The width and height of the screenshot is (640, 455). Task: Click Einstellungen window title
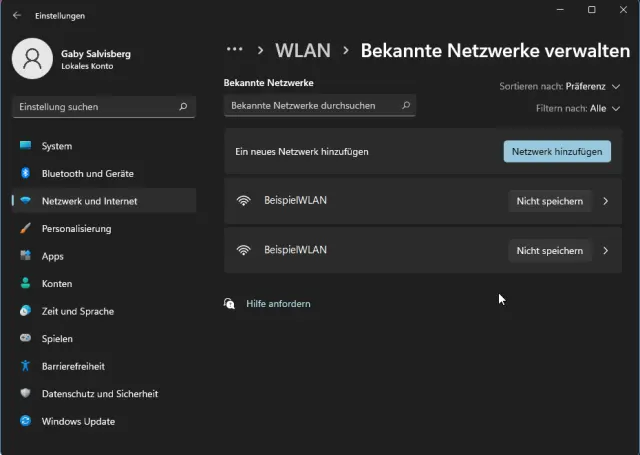click(x=60, y=16)
